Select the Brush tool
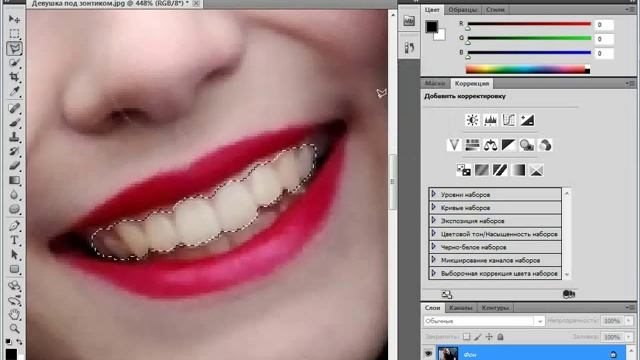This screenshot has height=360, width=640. tap(14, 122)
